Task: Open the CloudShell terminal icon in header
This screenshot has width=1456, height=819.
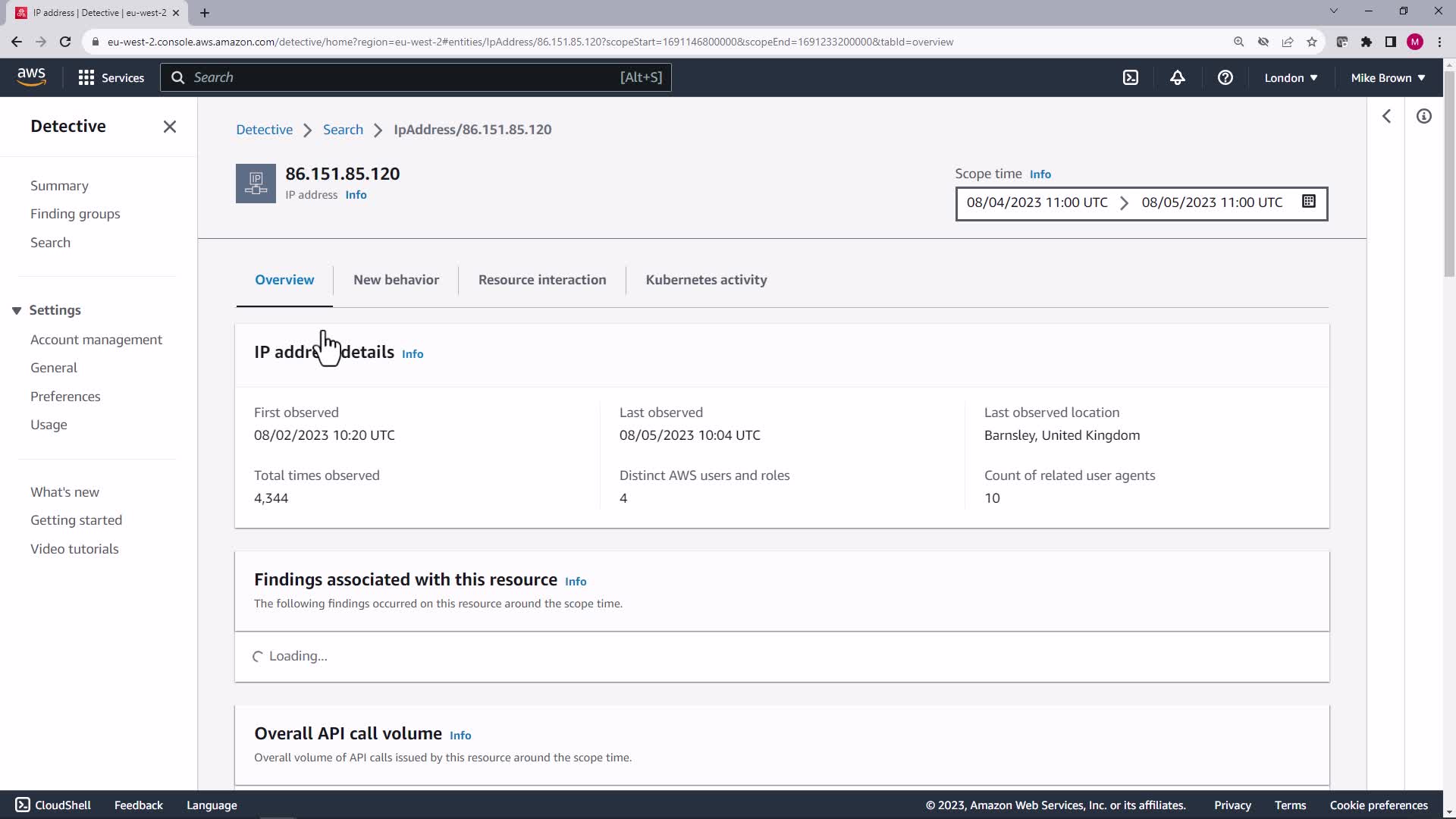Action: pyautogui.click(x=1130, y=77)
